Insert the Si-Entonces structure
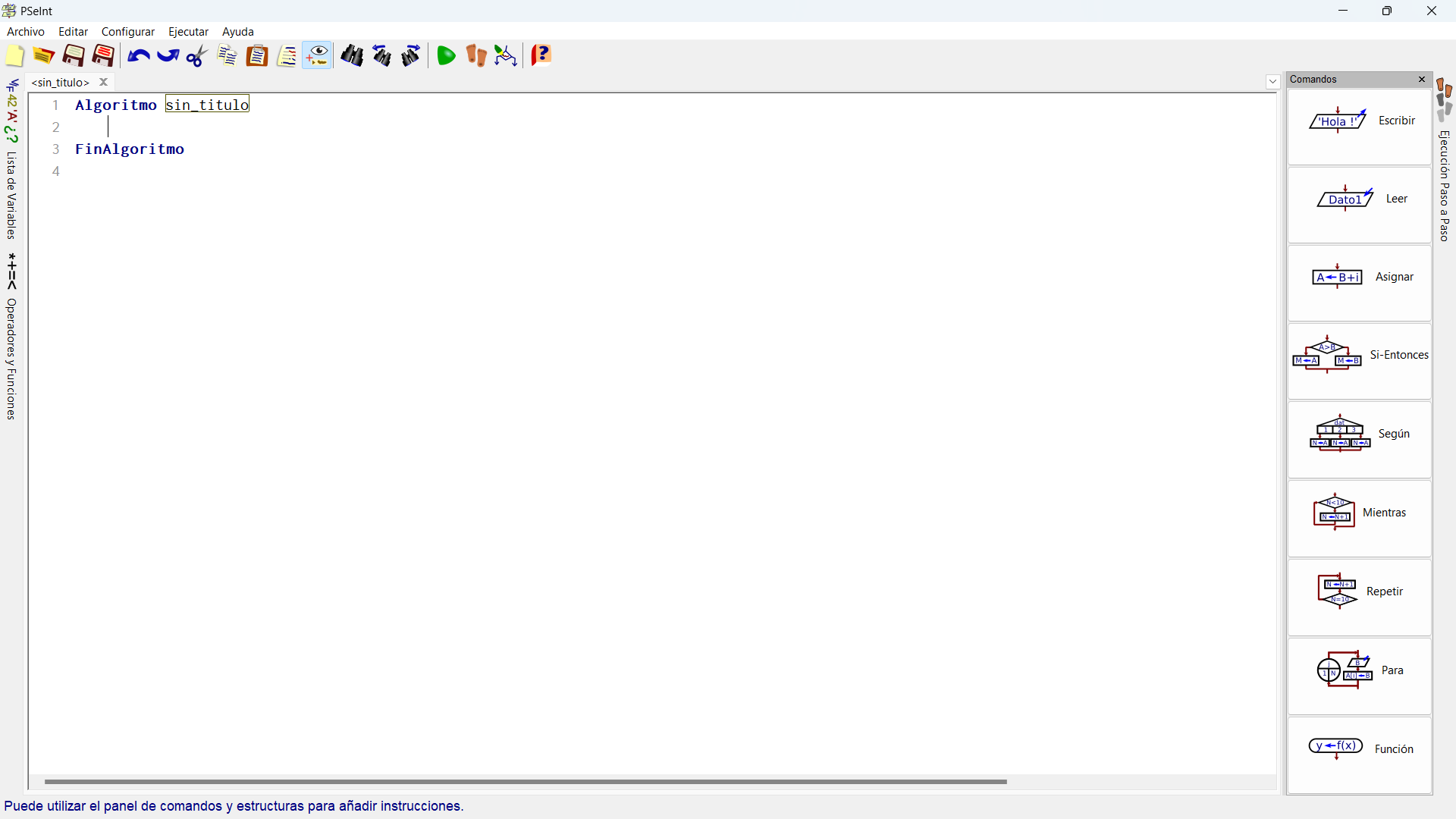Screen dimensions: 1456x819 (x=1359, y=356)
